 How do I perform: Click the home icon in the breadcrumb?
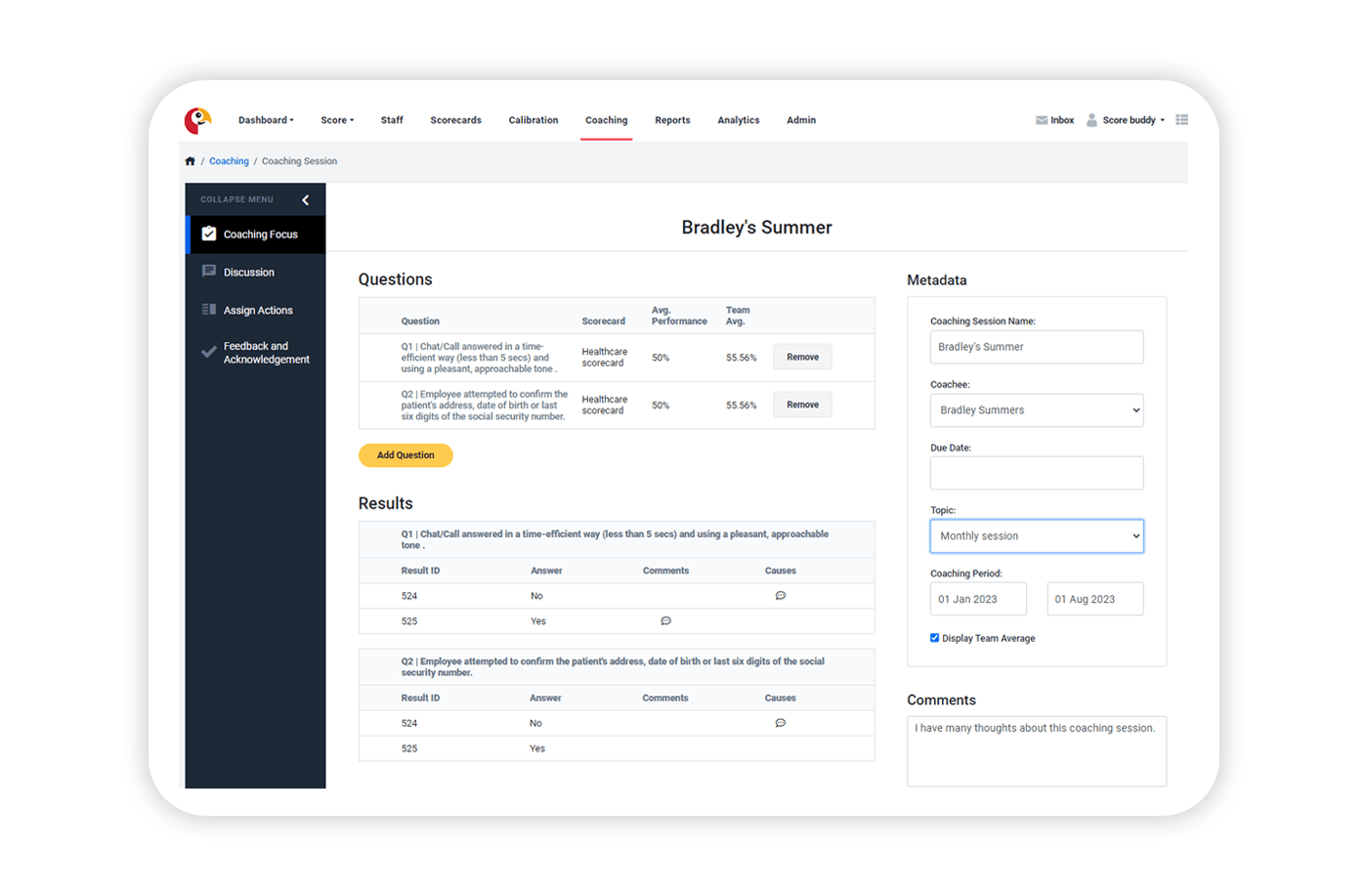(190, 160)
